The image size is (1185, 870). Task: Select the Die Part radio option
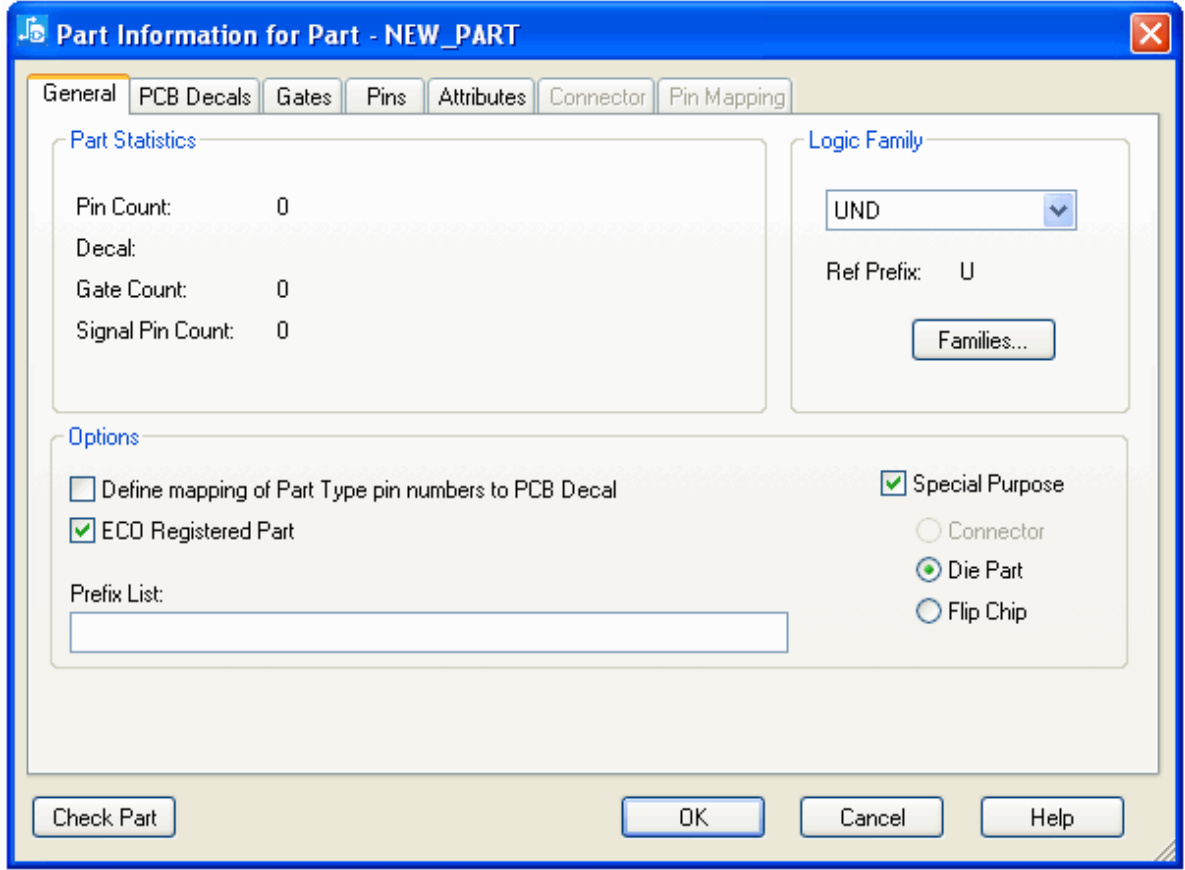(929, 571)
